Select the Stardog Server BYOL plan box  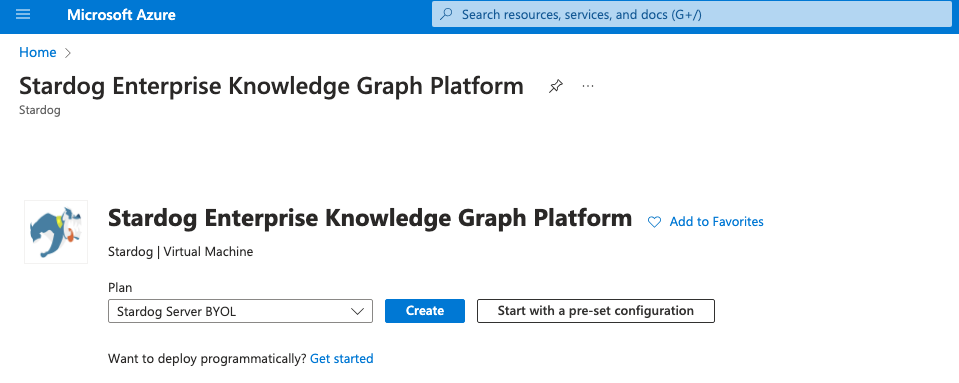240,311
